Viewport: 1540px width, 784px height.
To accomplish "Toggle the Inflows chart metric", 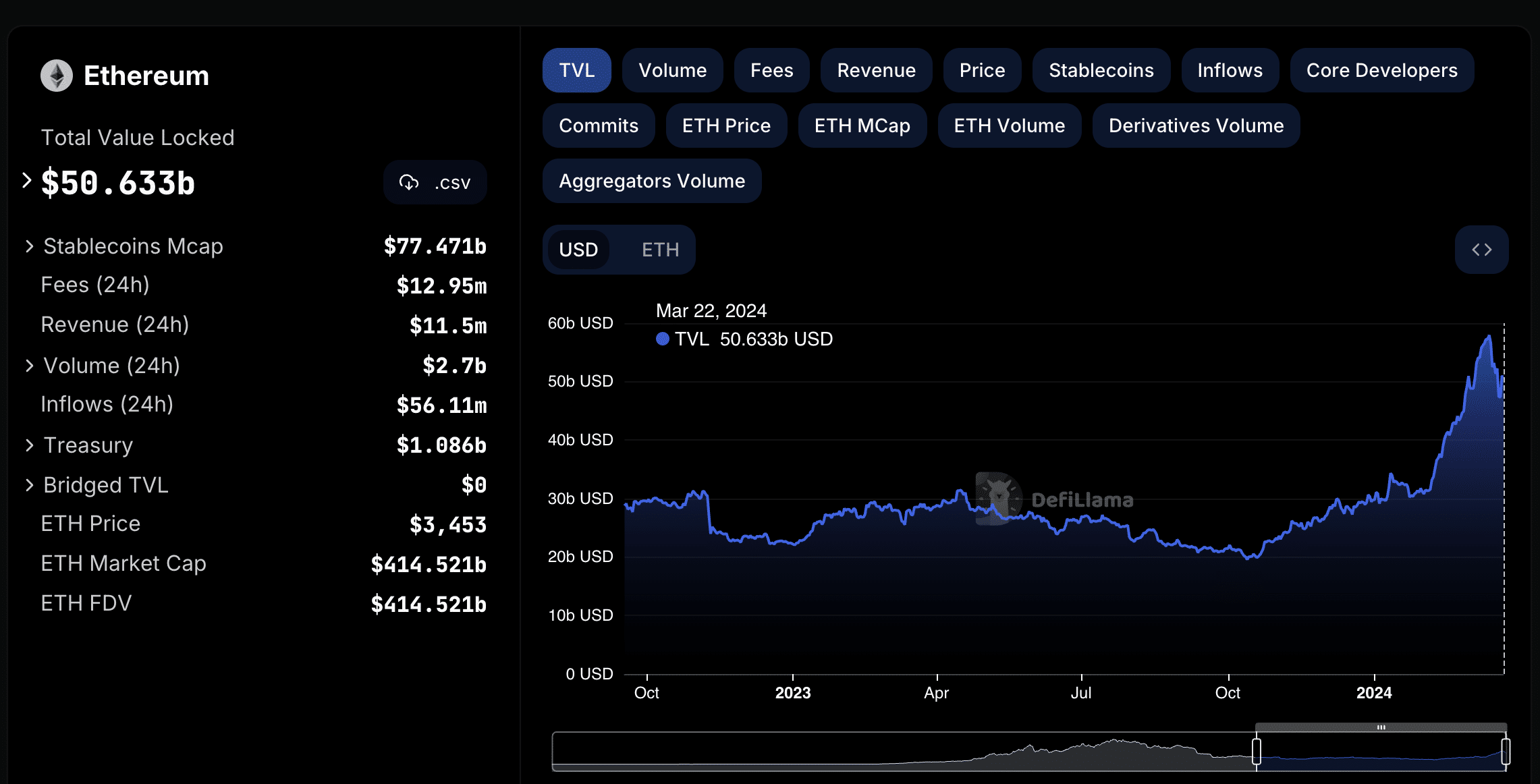I will pyautogui.click(x=1230, y=70).
